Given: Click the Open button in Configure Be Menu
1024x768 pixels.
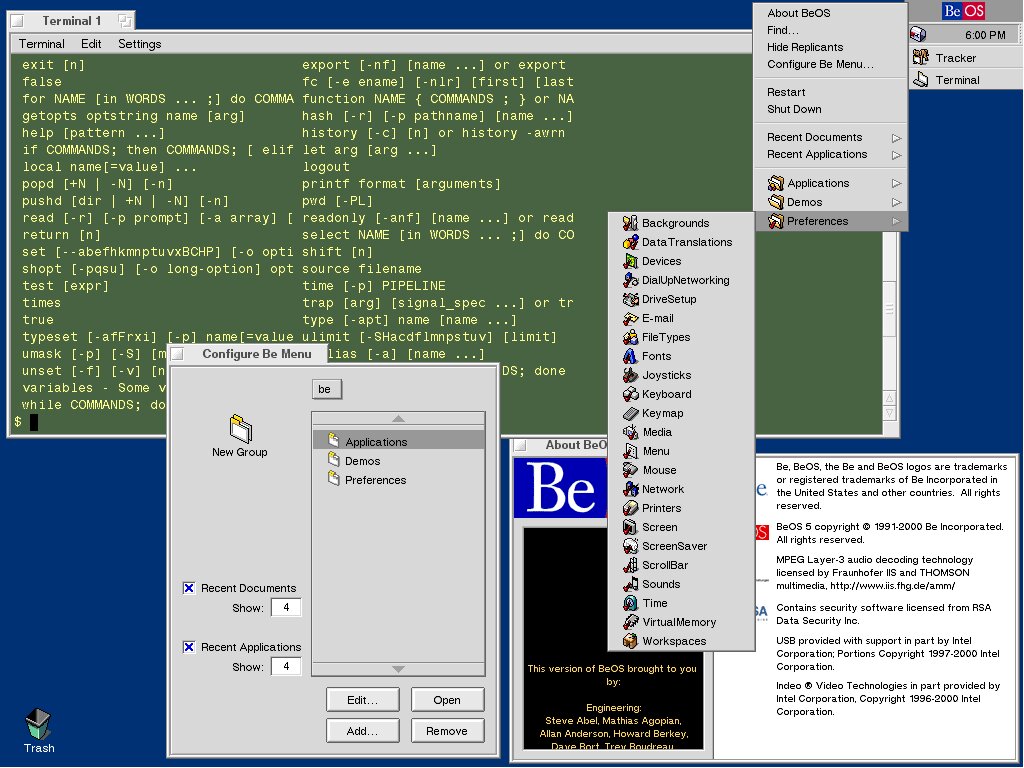Looking at the screenshot, I should pos(447,699).
